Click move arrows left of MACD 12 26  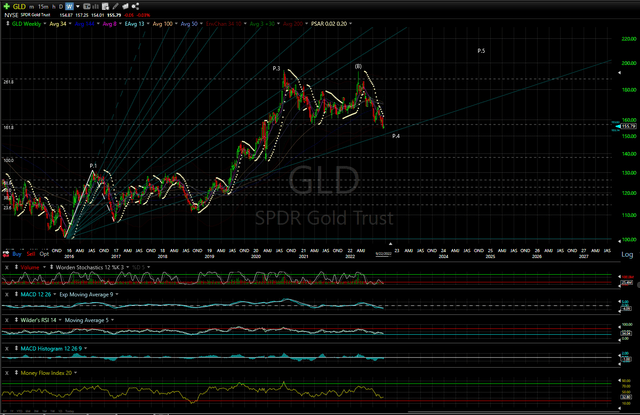16,294
